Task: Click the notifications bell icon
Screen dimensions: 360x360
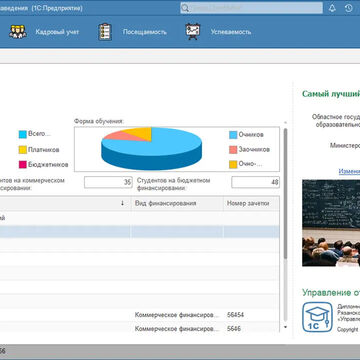Action: [x=332, y=8]
